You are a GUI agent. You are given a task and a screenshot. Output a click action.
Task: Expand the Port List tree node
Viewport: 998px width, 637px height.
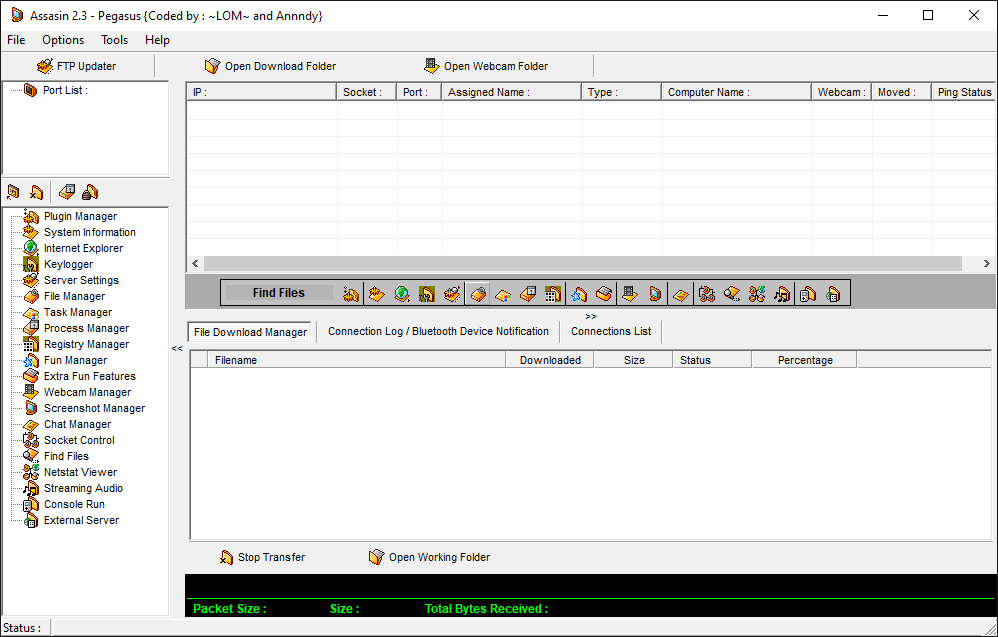[29, 90]
